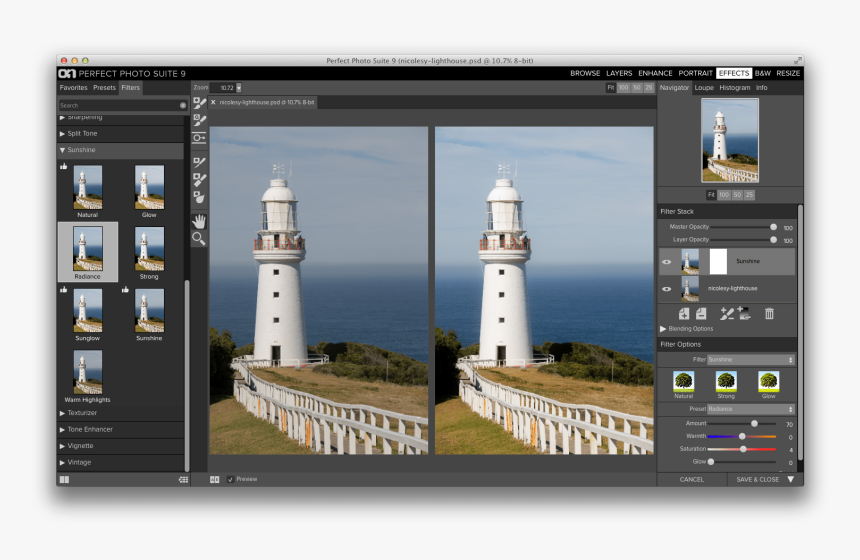Select the Glow tree style icon
This screenshot has width=860, height=560.
(x=768, y=381)
